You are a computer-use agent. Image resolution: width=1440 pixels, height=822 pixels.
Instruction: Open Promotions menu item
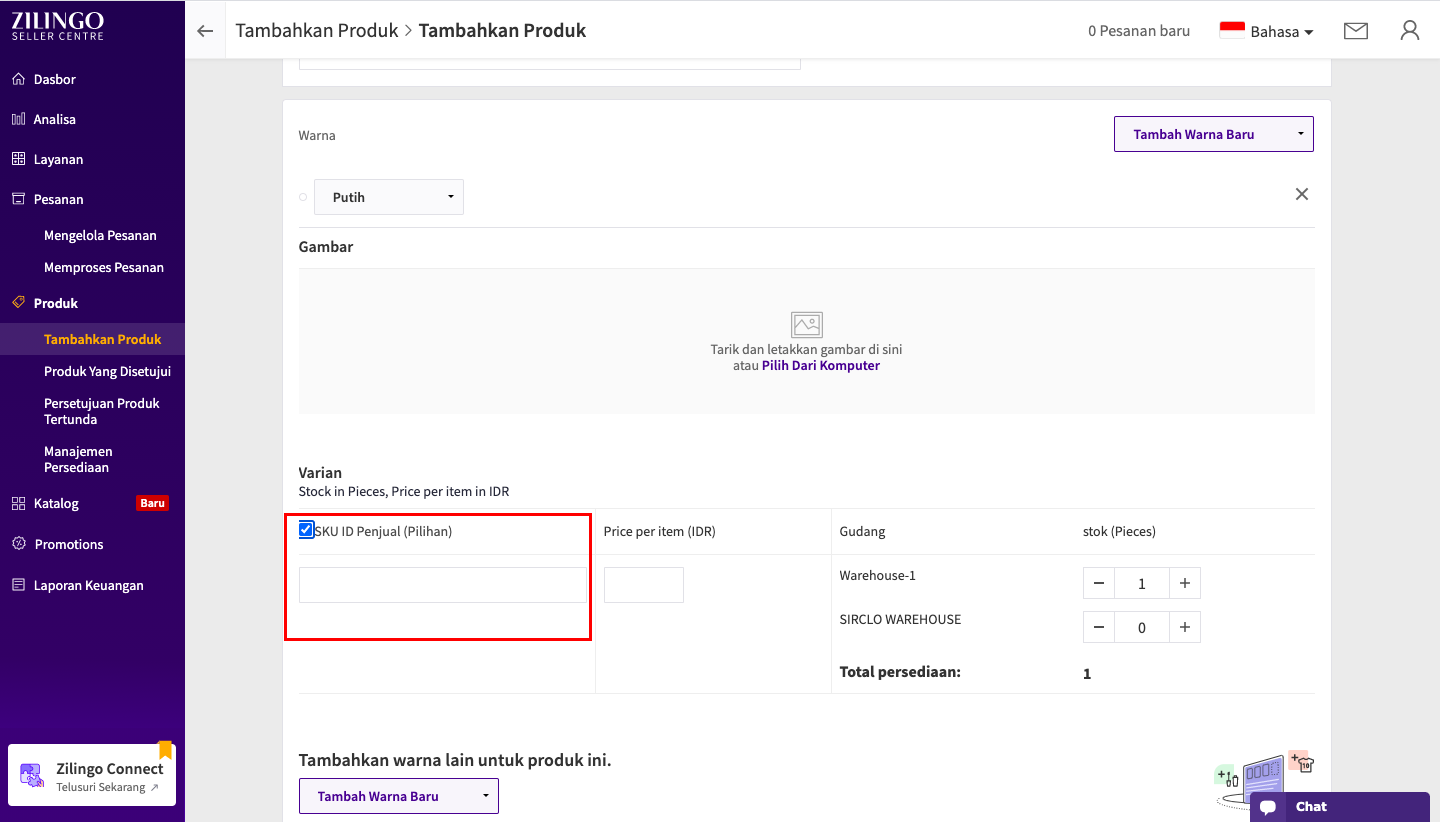point(69,544)
